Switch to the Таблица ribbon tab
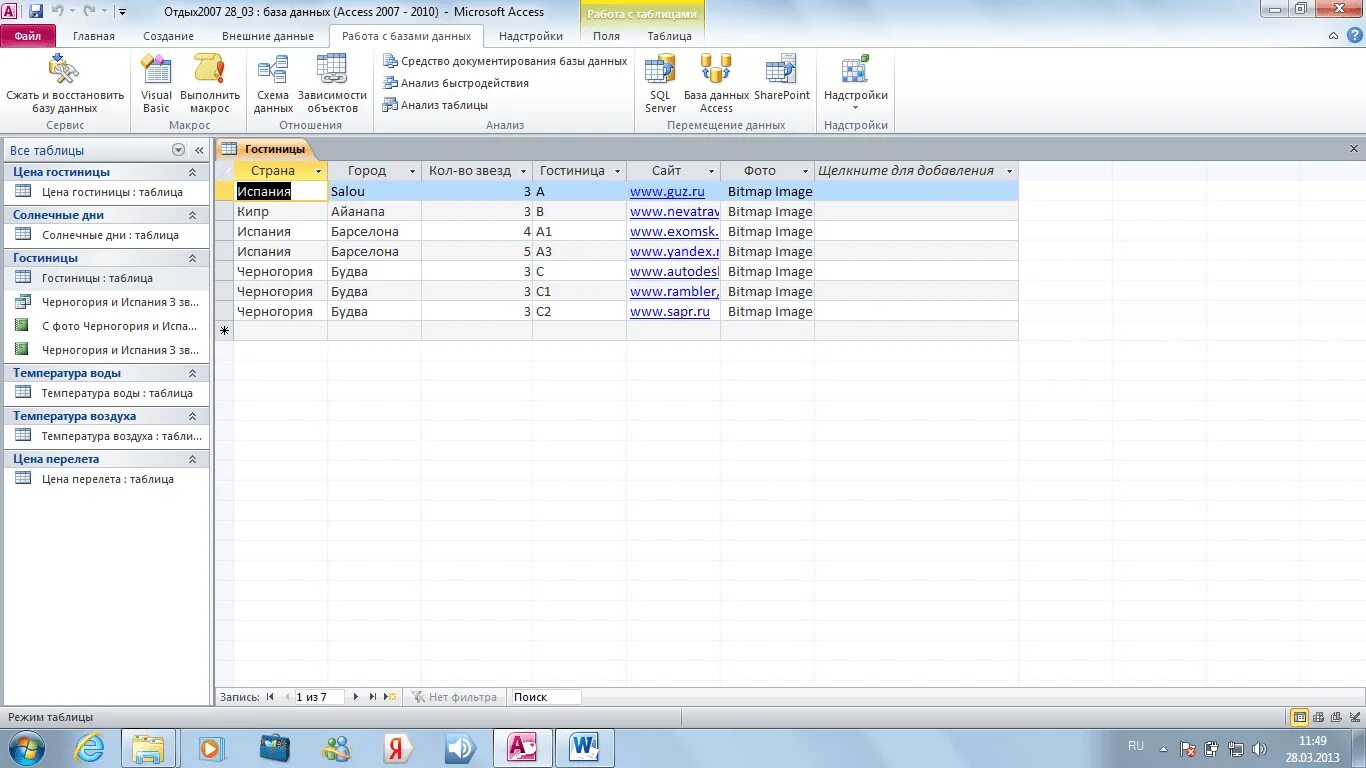Screen dimensions: 1366x768 669,36
